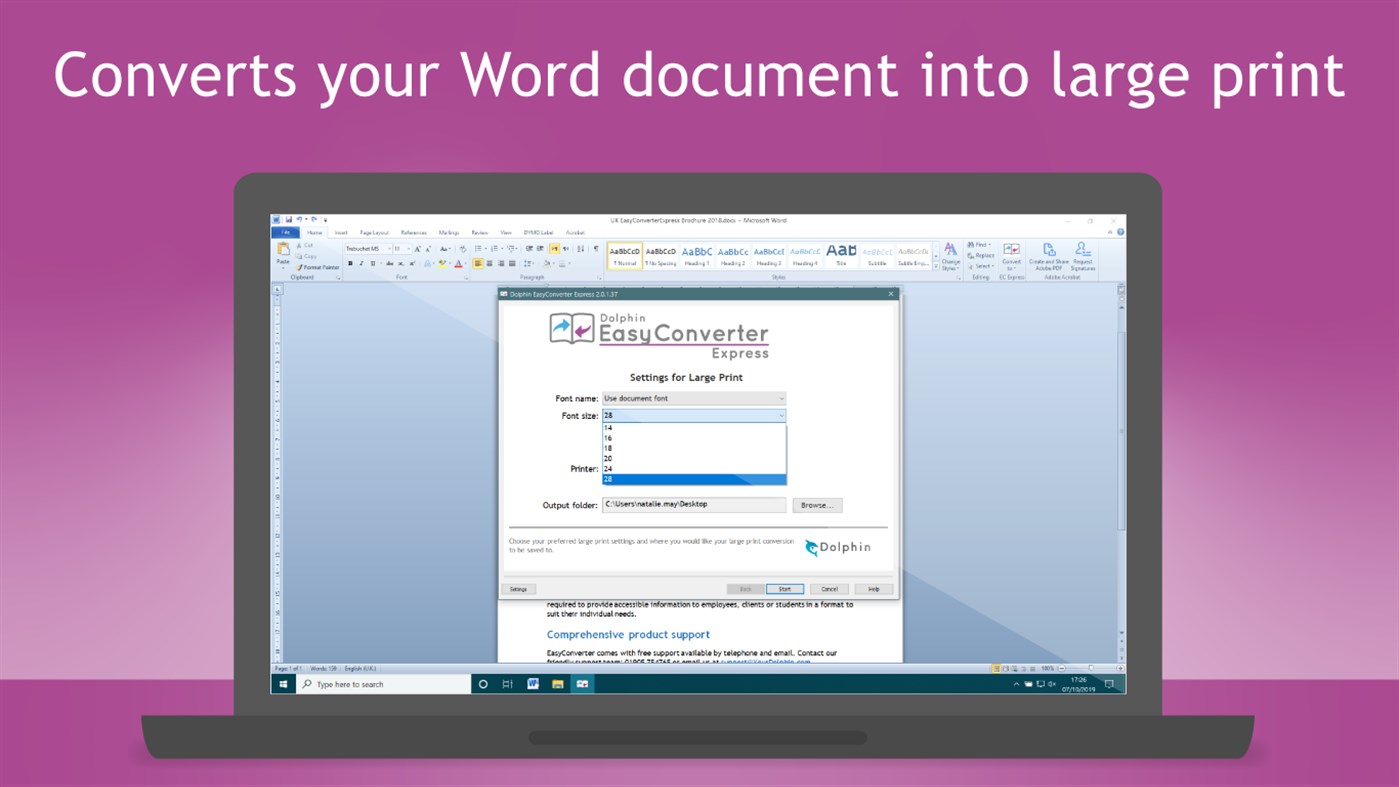Click the Cancel button in dialog
The width and height of the screenshot is (1399, 787).
click(x=829, y=589)
